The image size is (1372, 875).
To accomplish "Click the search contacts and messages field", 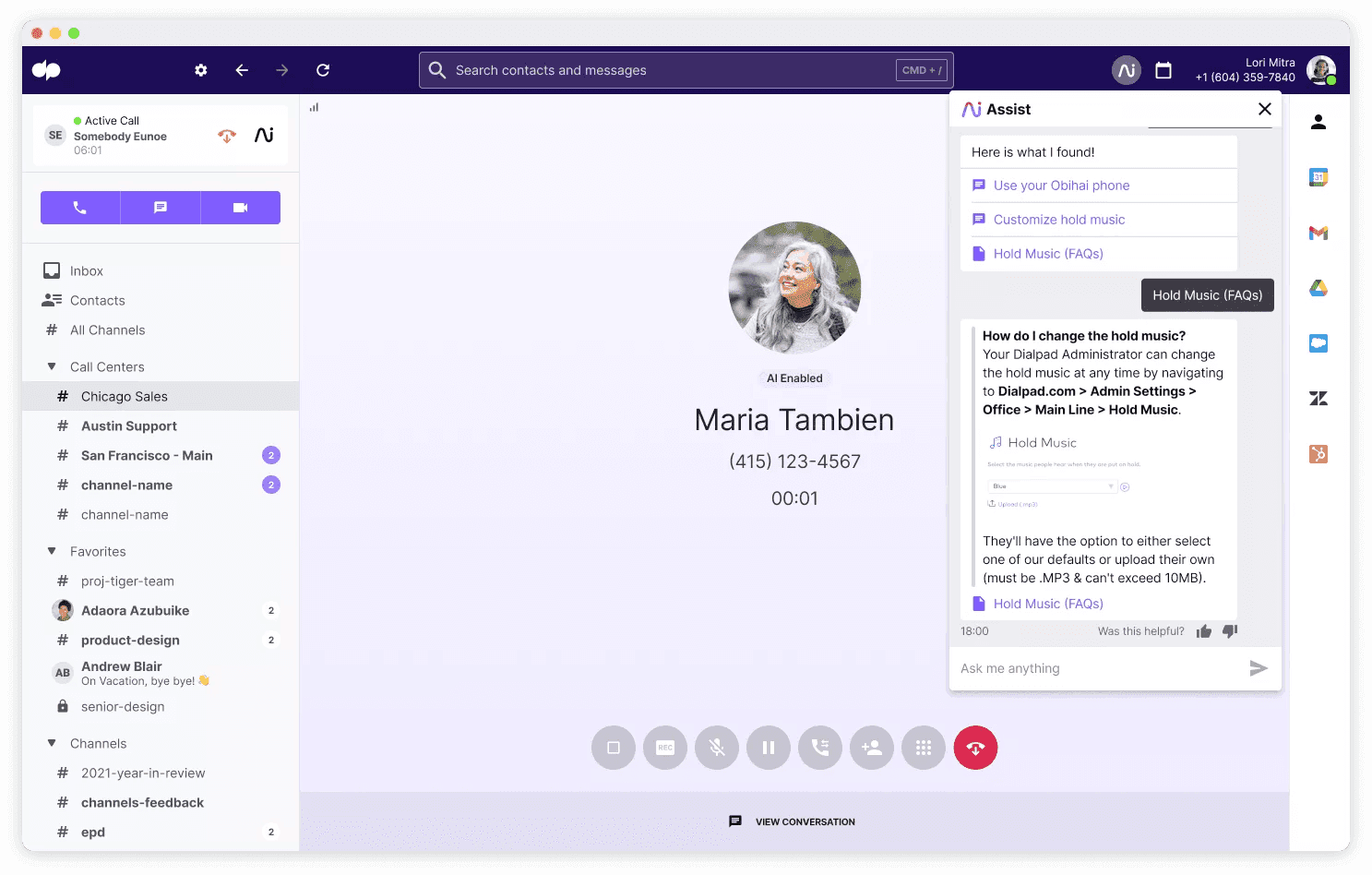I will tap(686, 70).
